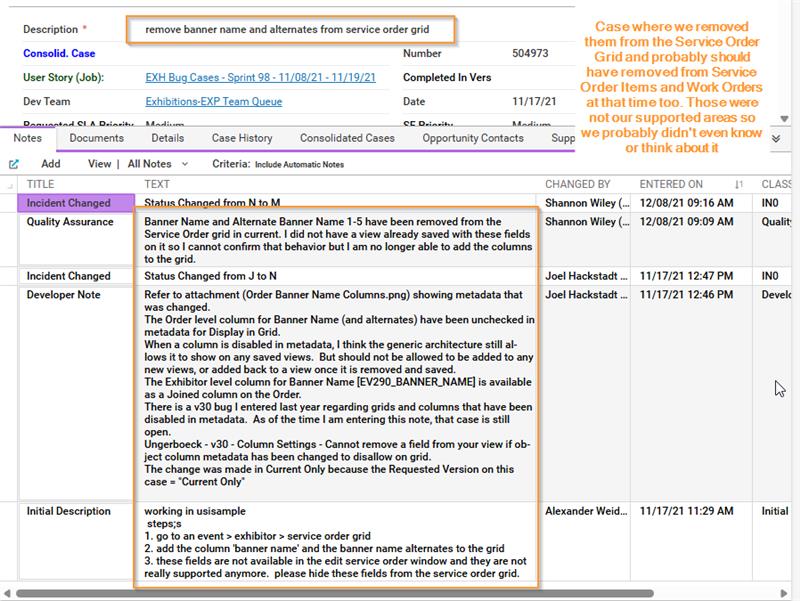Sort by the Changed By column header

point(578,184)
